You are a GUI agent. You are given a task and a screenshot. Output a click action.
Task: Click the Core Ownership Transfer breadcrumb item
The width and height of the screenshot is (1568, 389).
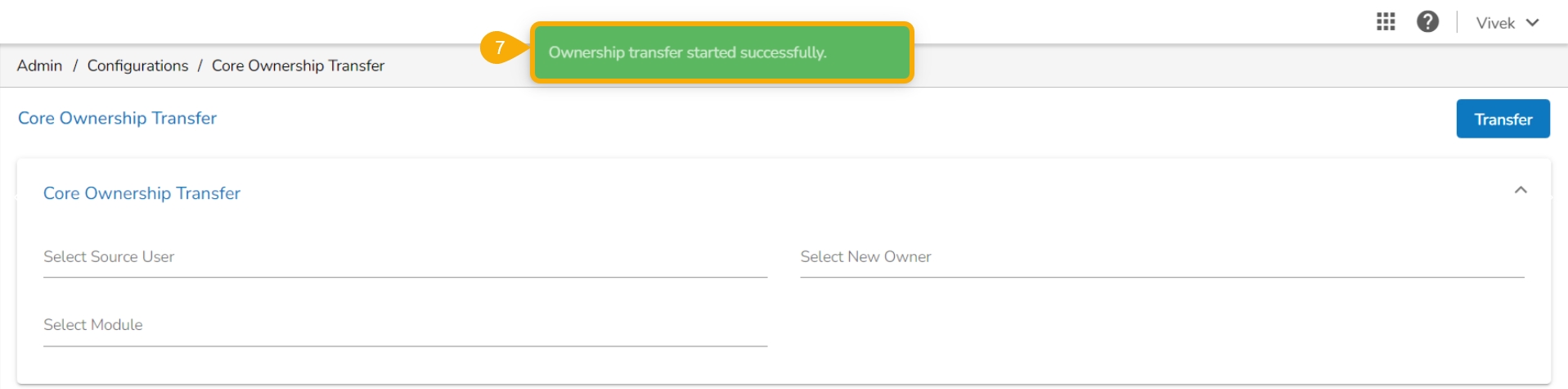point(298,66)
